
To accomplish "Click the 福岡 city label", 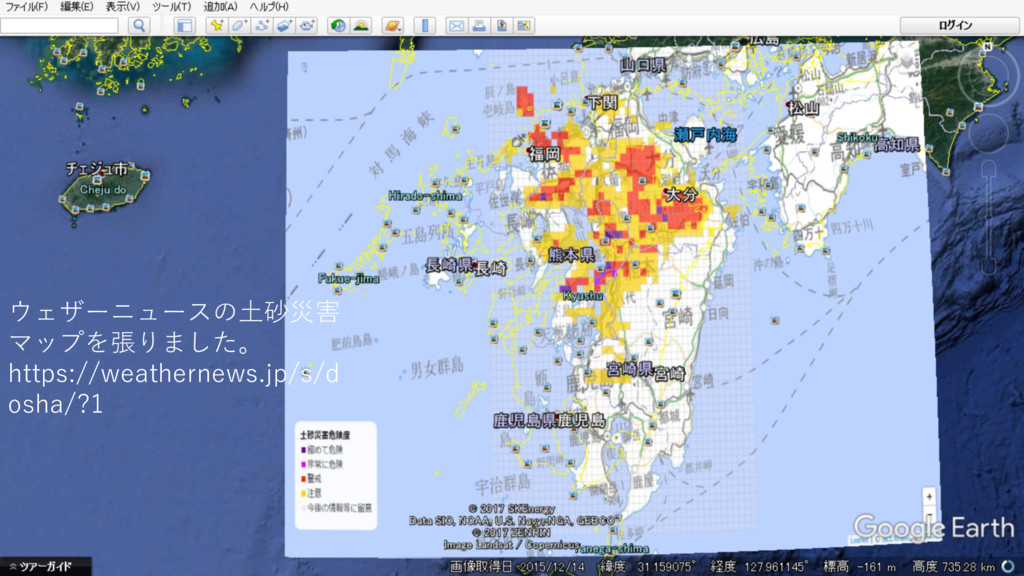I will click(x=545, y=154).
